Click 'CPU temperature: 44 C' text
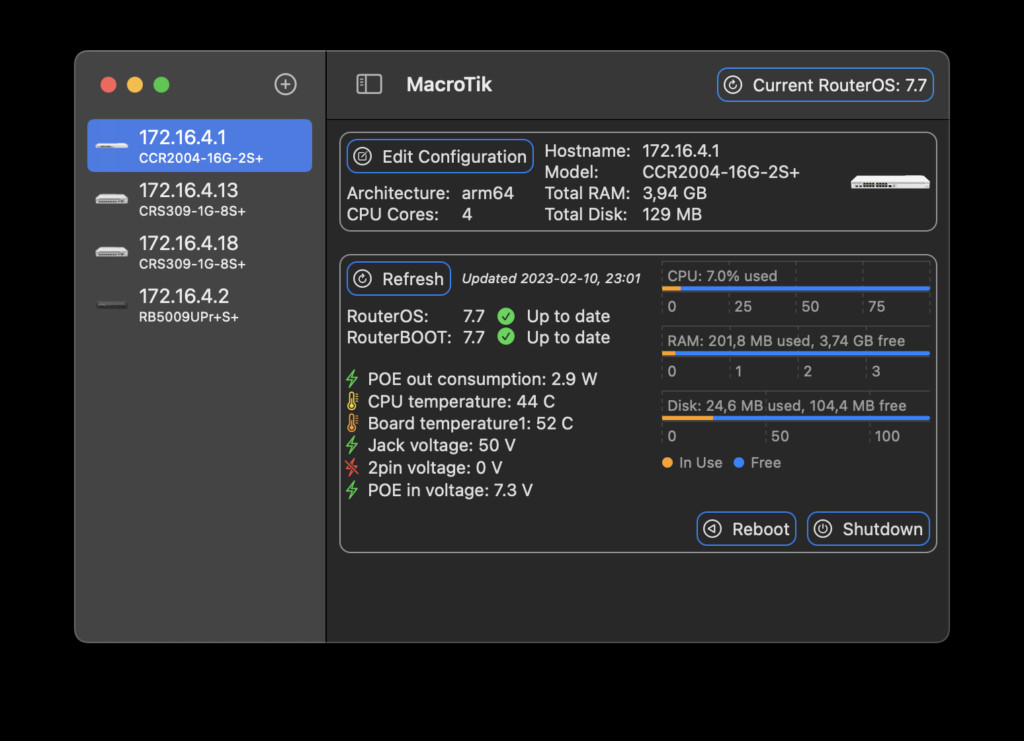Viewport: 1024px width, 741px height. 461,401
